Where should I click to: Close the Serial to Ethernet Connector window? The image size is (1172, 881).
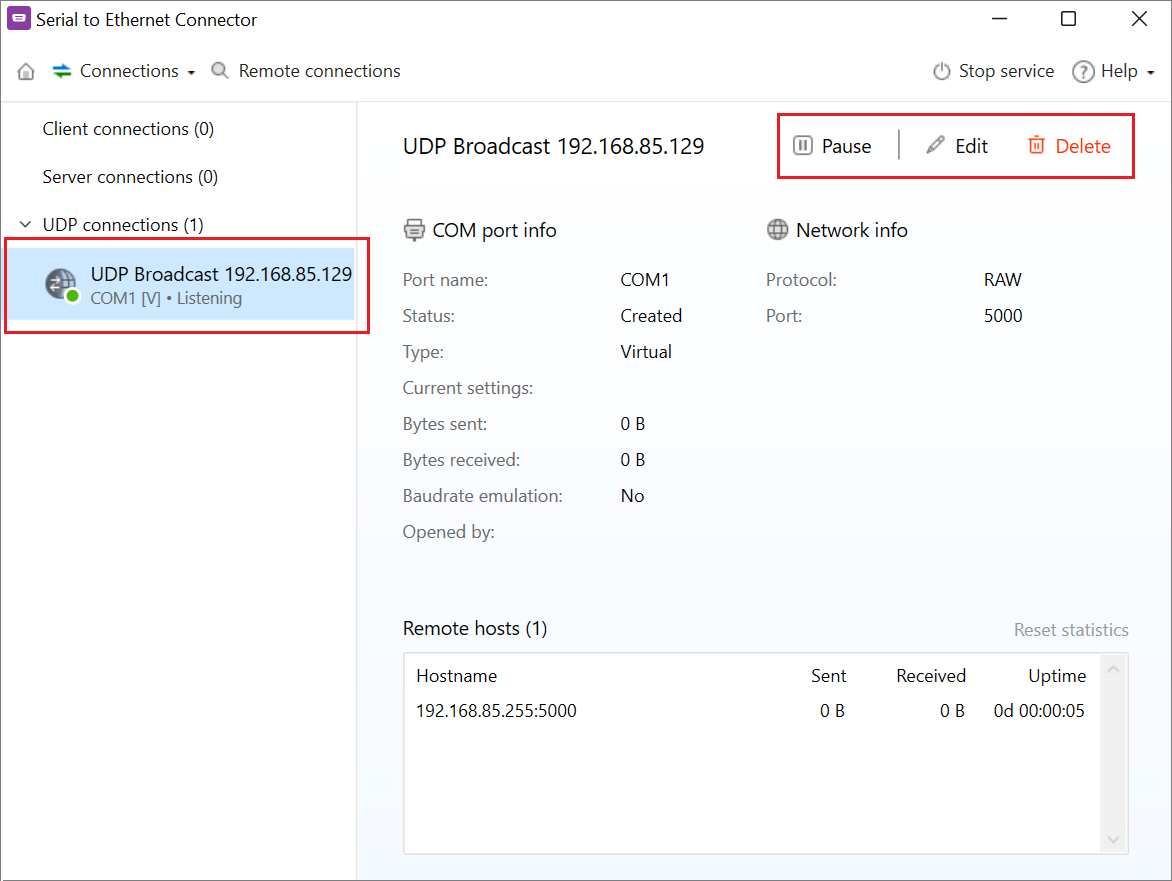point(1138,19)
